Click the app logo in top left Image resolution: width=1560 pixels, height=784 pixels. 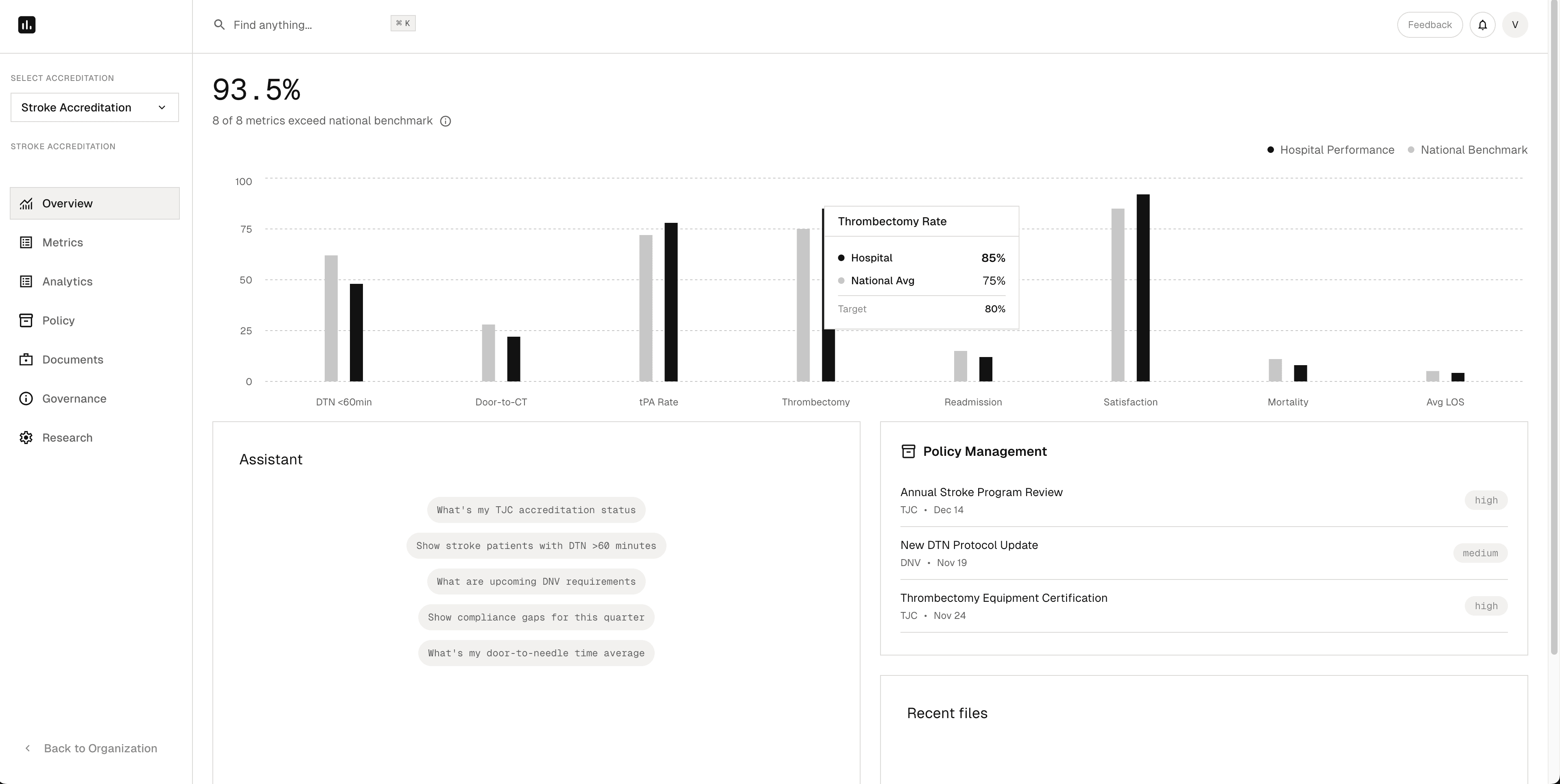point(26,24)
